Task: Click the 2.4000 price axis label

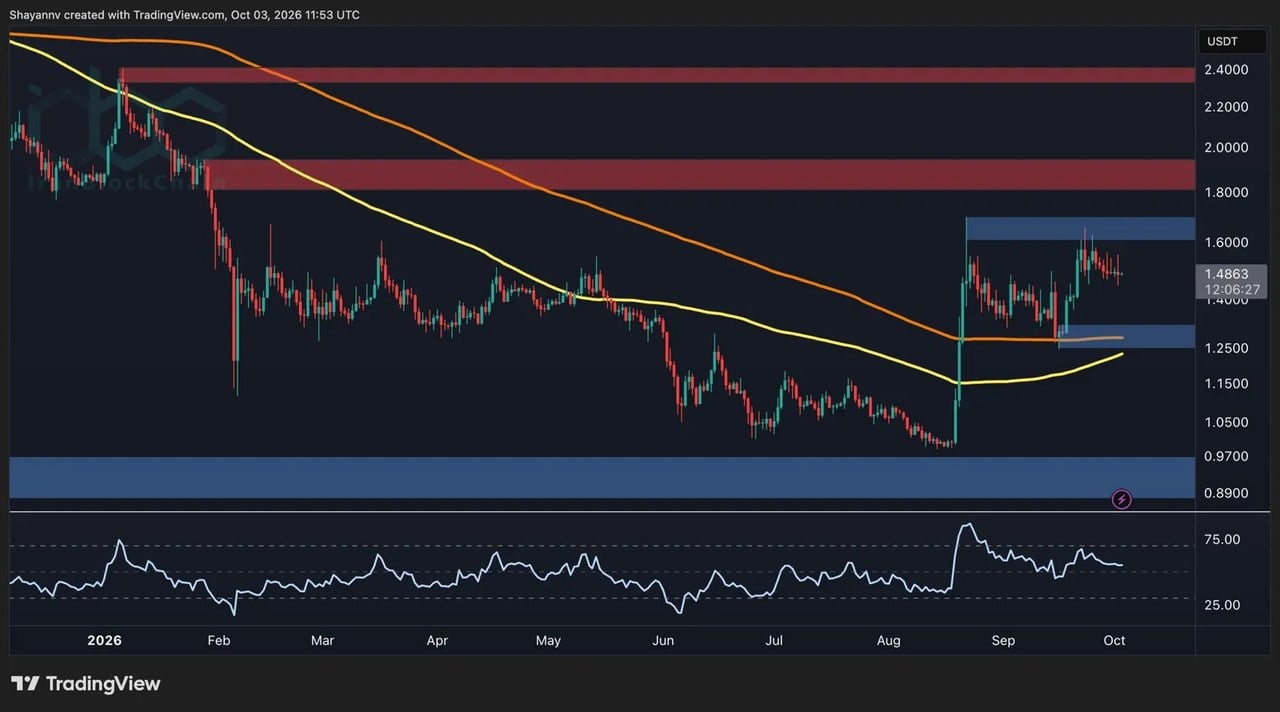Action: (1226, 70)
